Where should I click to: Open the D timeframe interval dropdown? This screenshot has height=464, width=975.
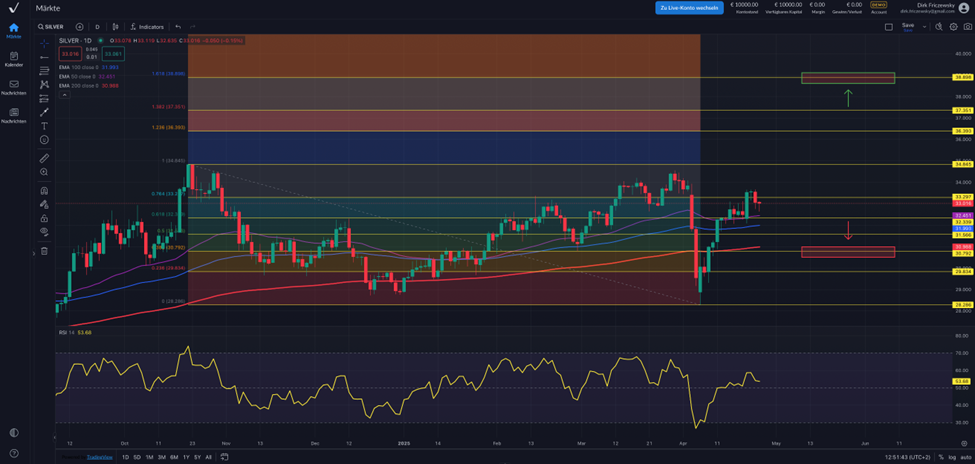pyautogui.click(x=97, y=27)
